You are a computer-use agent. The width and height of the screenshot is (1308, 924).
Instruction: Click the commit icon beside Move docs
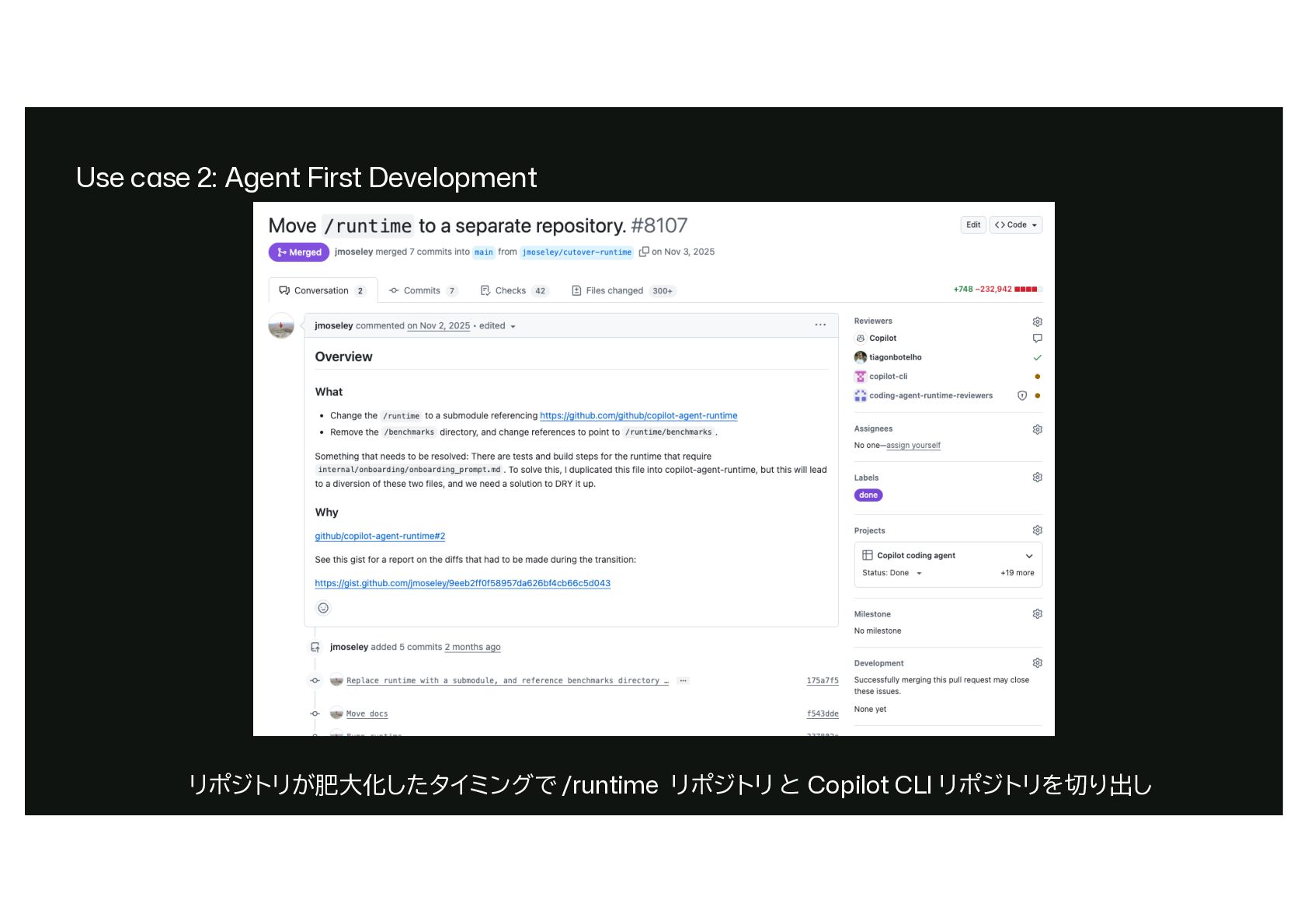click(x=315, y=714)
